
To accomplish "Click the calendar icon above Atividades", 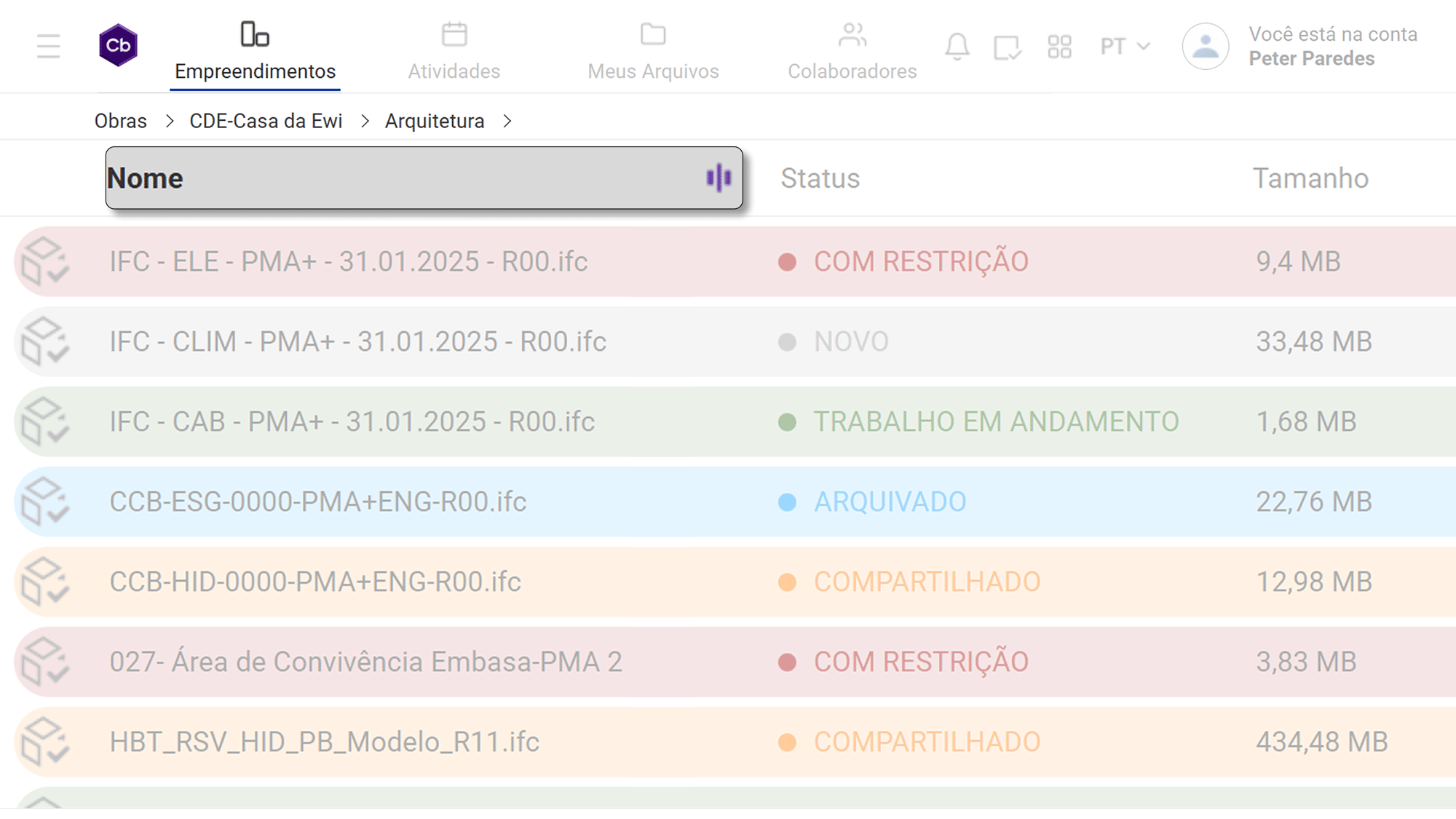I will click(x=454, y=33).
